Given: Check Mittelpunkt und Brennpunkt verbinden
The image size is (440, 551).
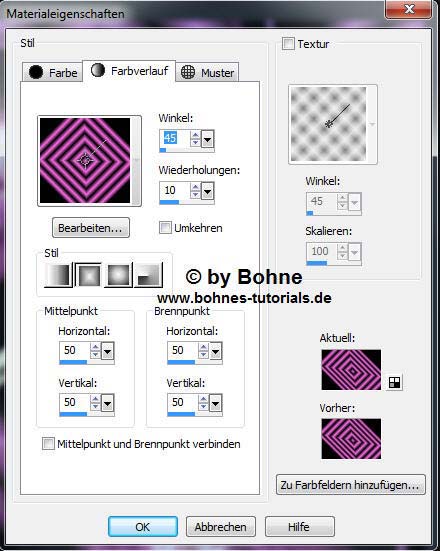Looking at the screenshot, I should click(x=48, y=443).
